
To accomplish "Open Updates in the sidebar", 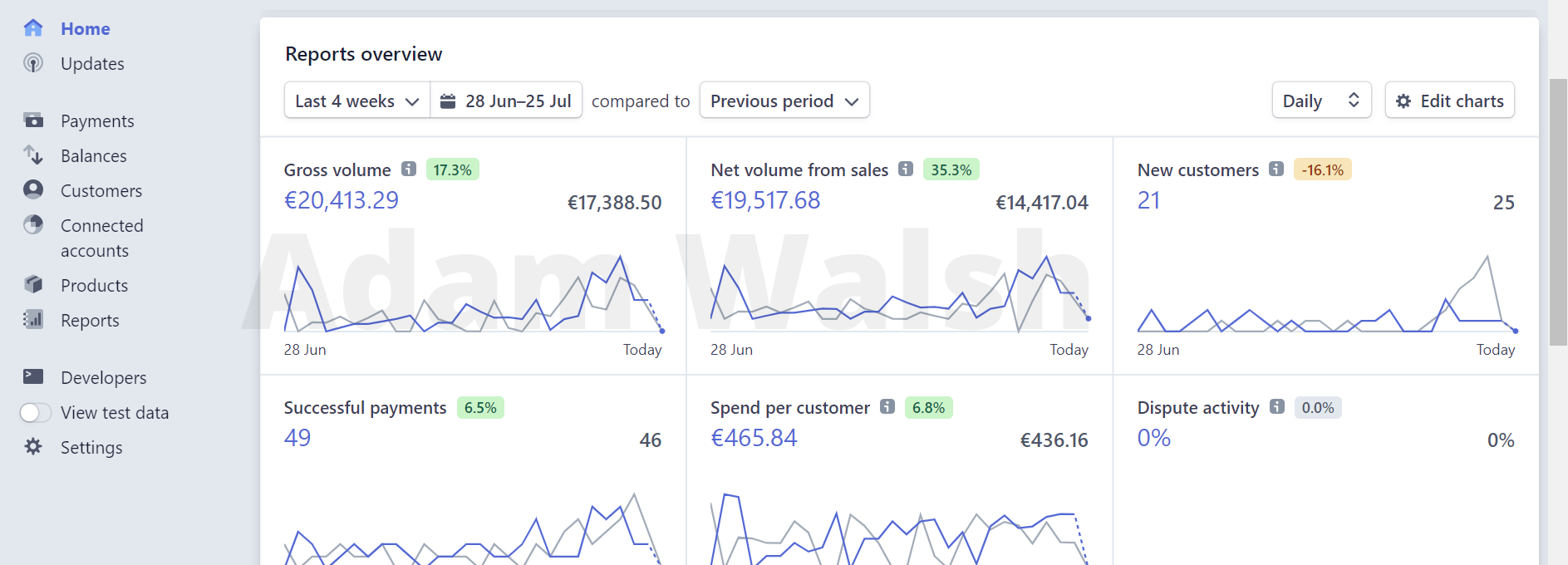I will pos(92,64).
